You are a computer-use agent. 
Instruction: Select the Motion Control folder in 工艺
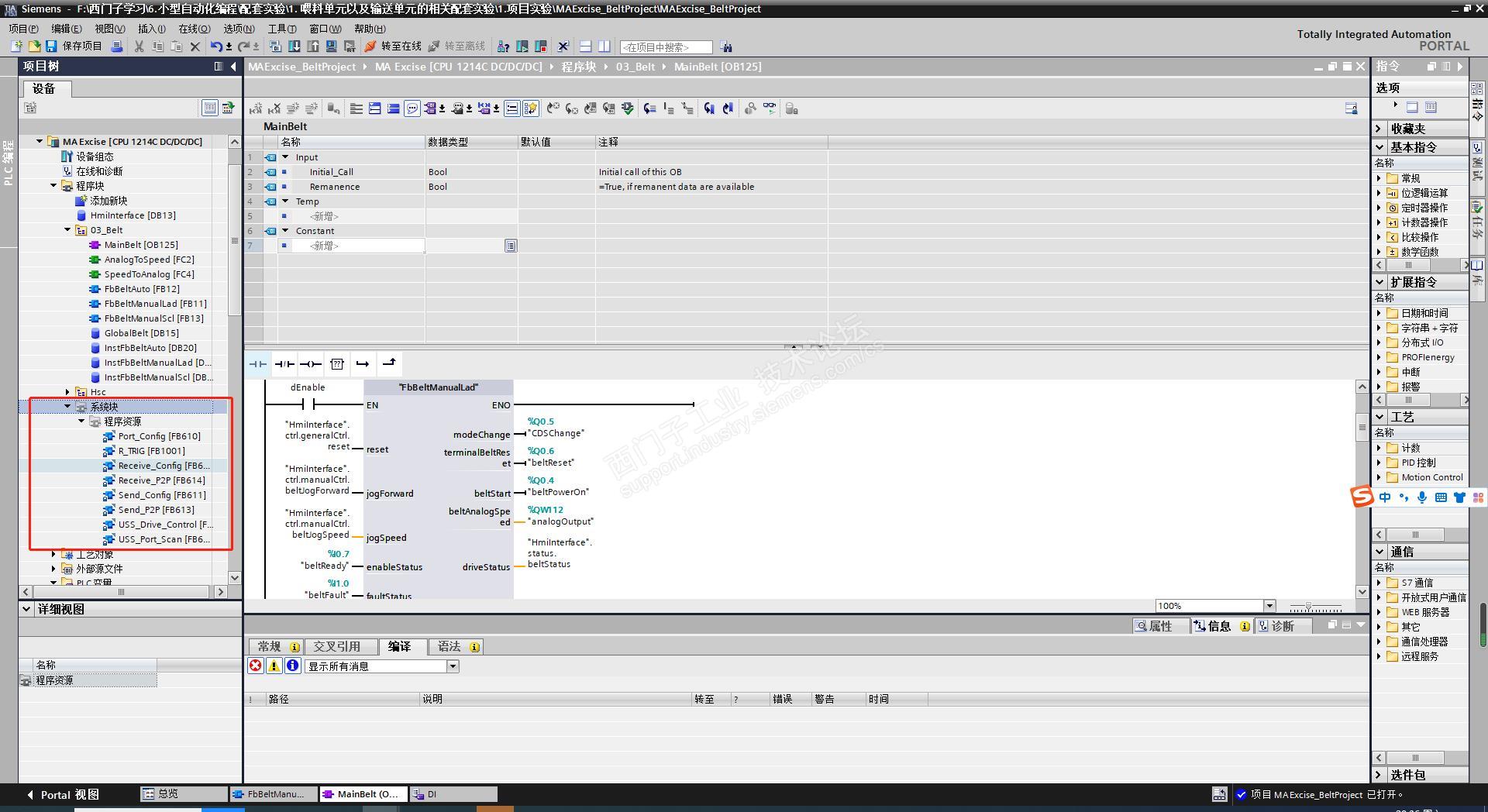click(1431, 477)
